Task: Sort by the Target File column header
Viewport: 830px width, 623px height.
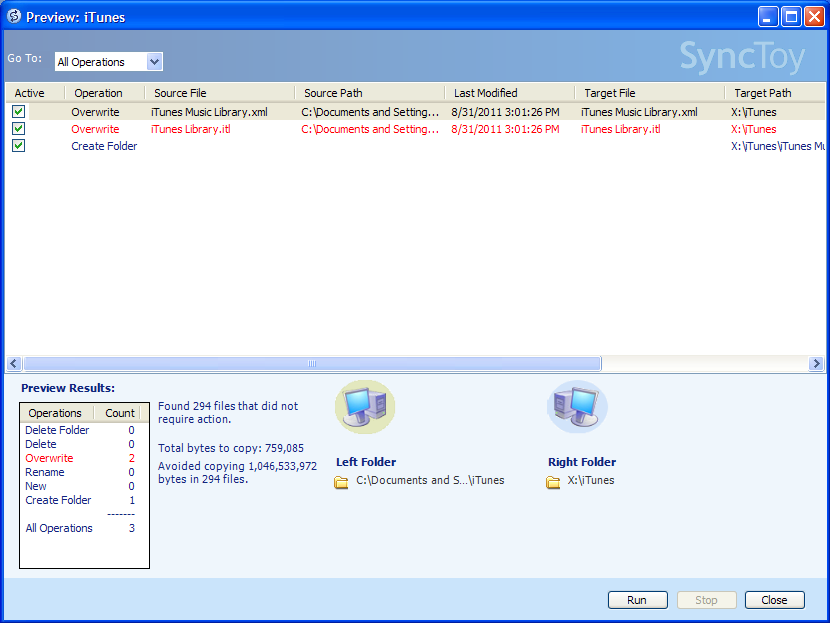Action: pyautogui.click(x=650, y=93)
